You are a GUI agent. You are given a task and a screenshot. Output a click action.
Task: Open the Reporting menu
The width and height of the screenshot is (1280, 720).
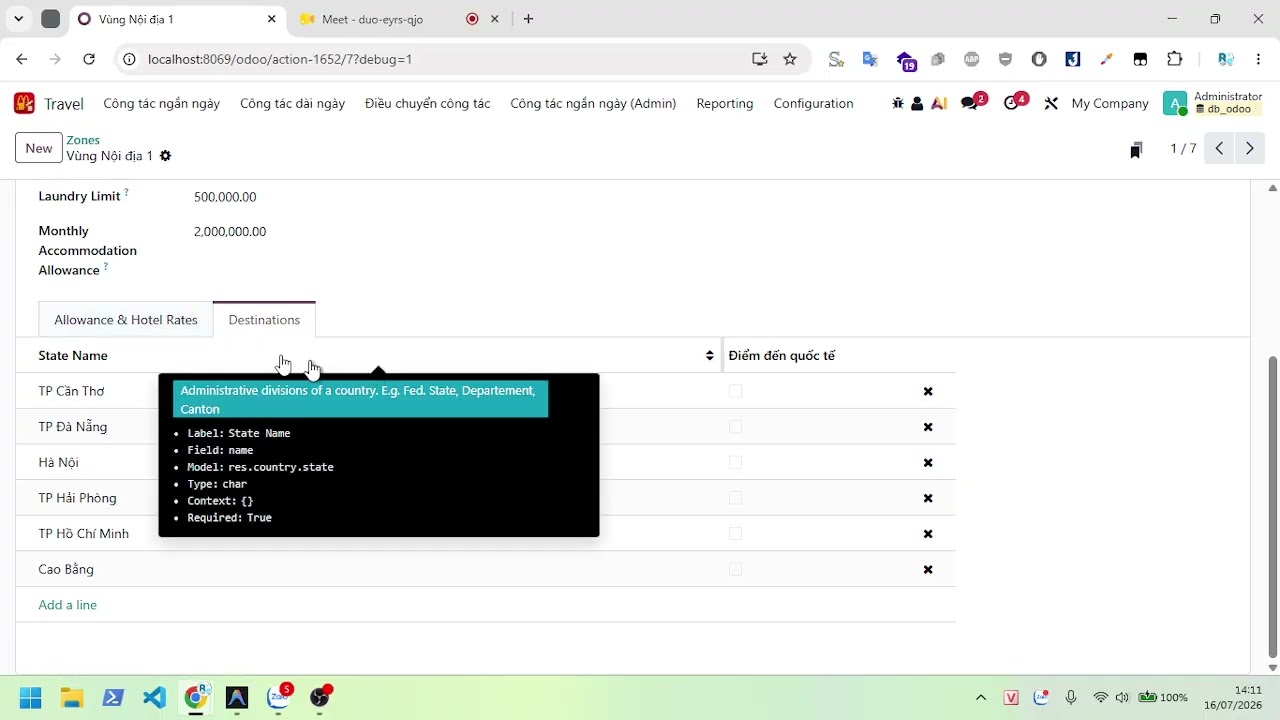pos(725,103)
